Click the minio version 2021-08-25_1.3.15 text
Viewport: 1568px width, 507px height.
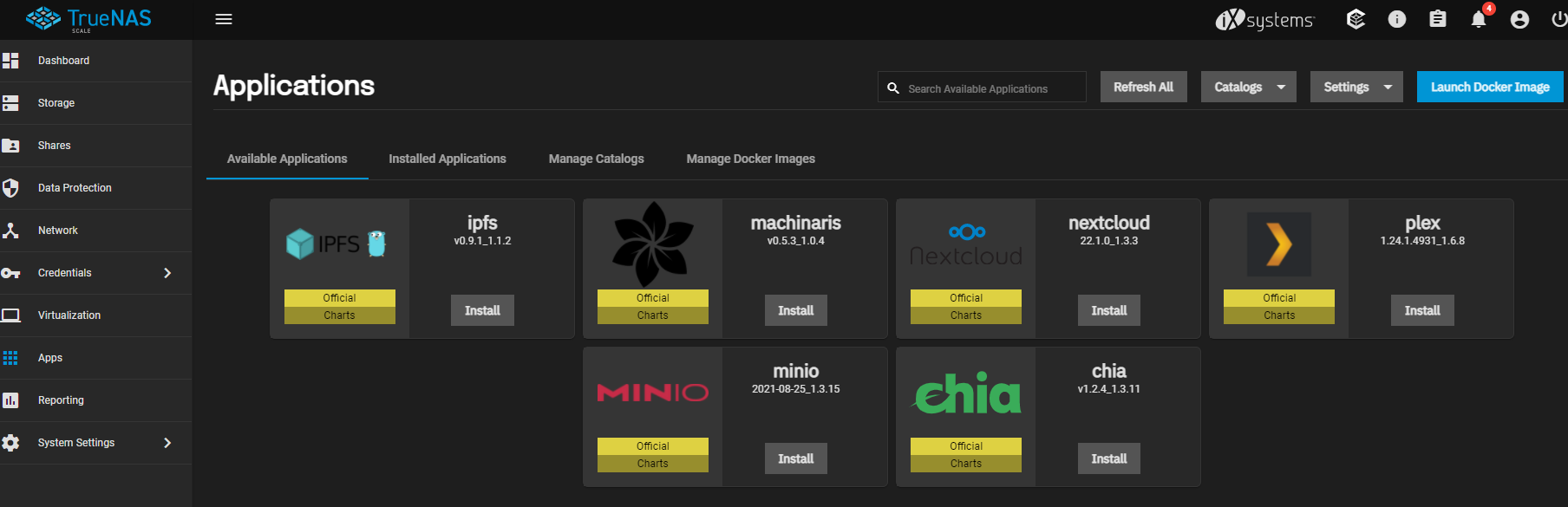click(x=796, y=389)
